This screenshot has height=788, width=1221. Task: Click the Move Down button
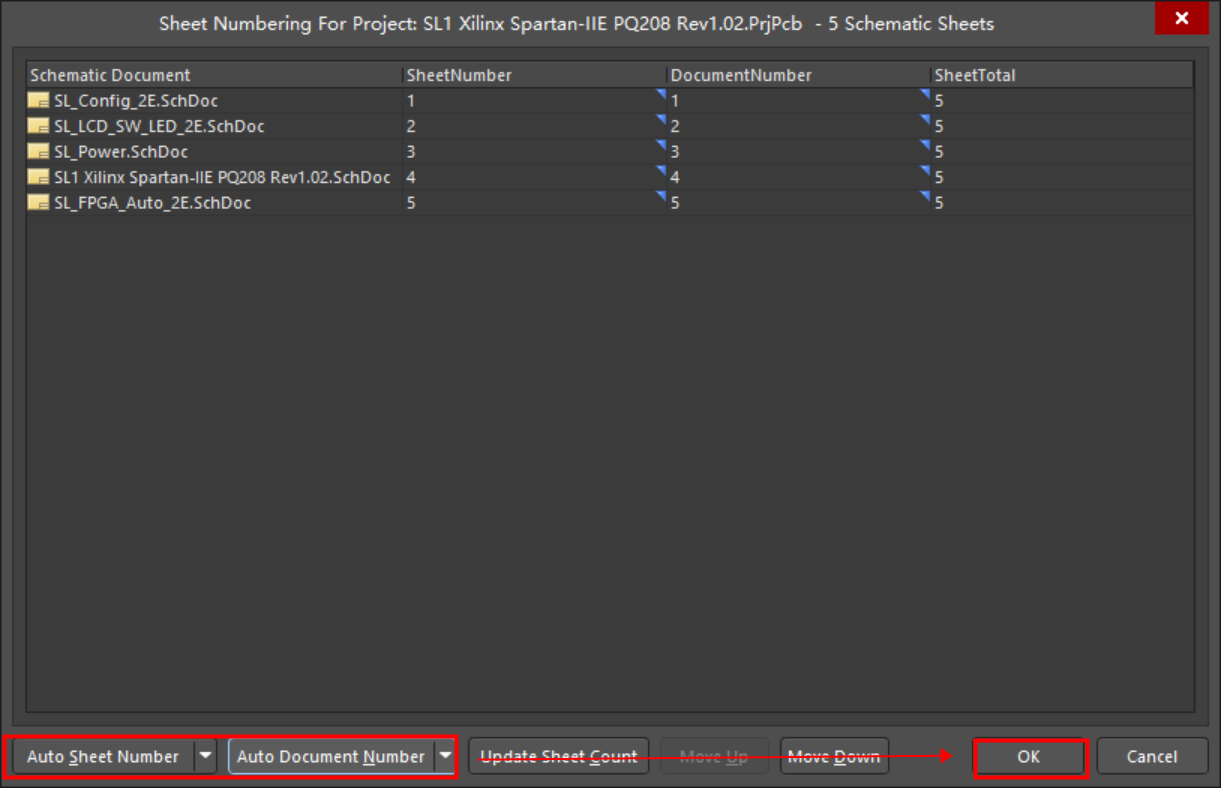(x=834, y=757)
